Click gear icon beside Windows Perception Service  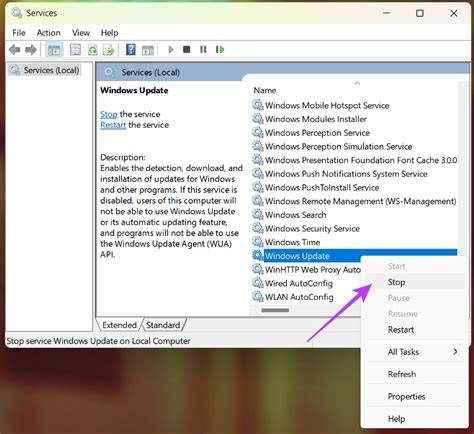pyautogui.click(x=258, y=132)
